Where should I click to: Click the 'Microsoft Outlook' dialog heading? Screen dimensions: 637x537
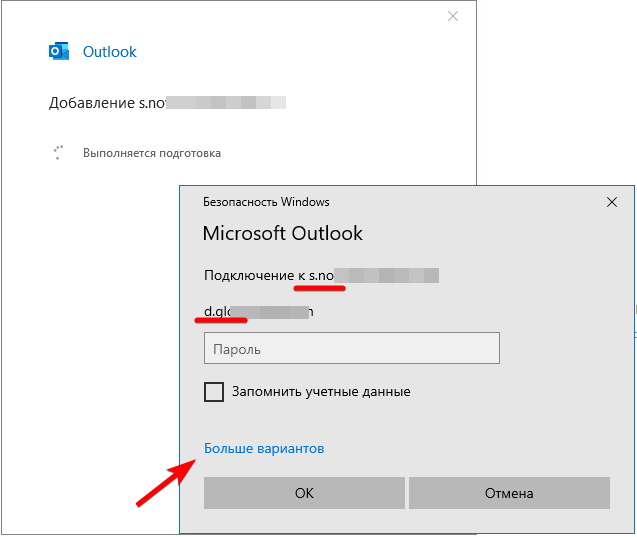click(282, 234)
